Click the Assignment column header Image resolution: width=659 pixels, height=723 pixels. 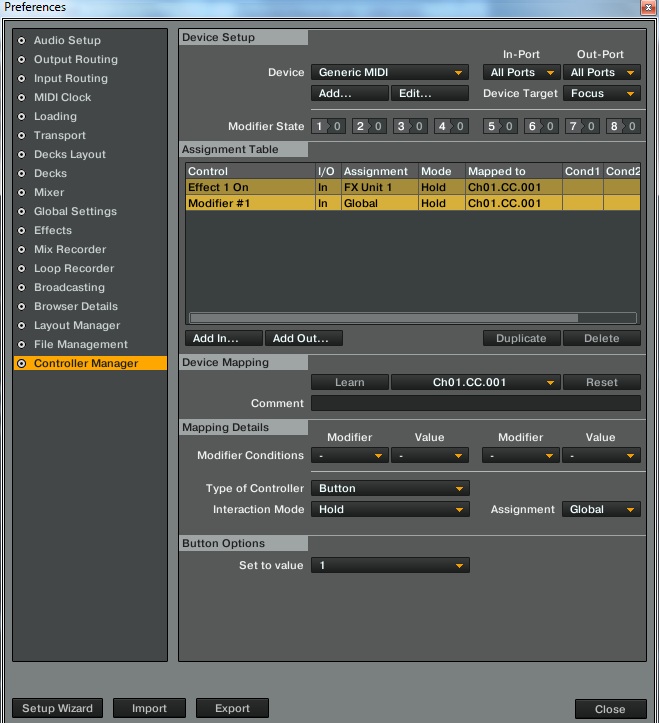pyautogui.click(x=380, y=172)
